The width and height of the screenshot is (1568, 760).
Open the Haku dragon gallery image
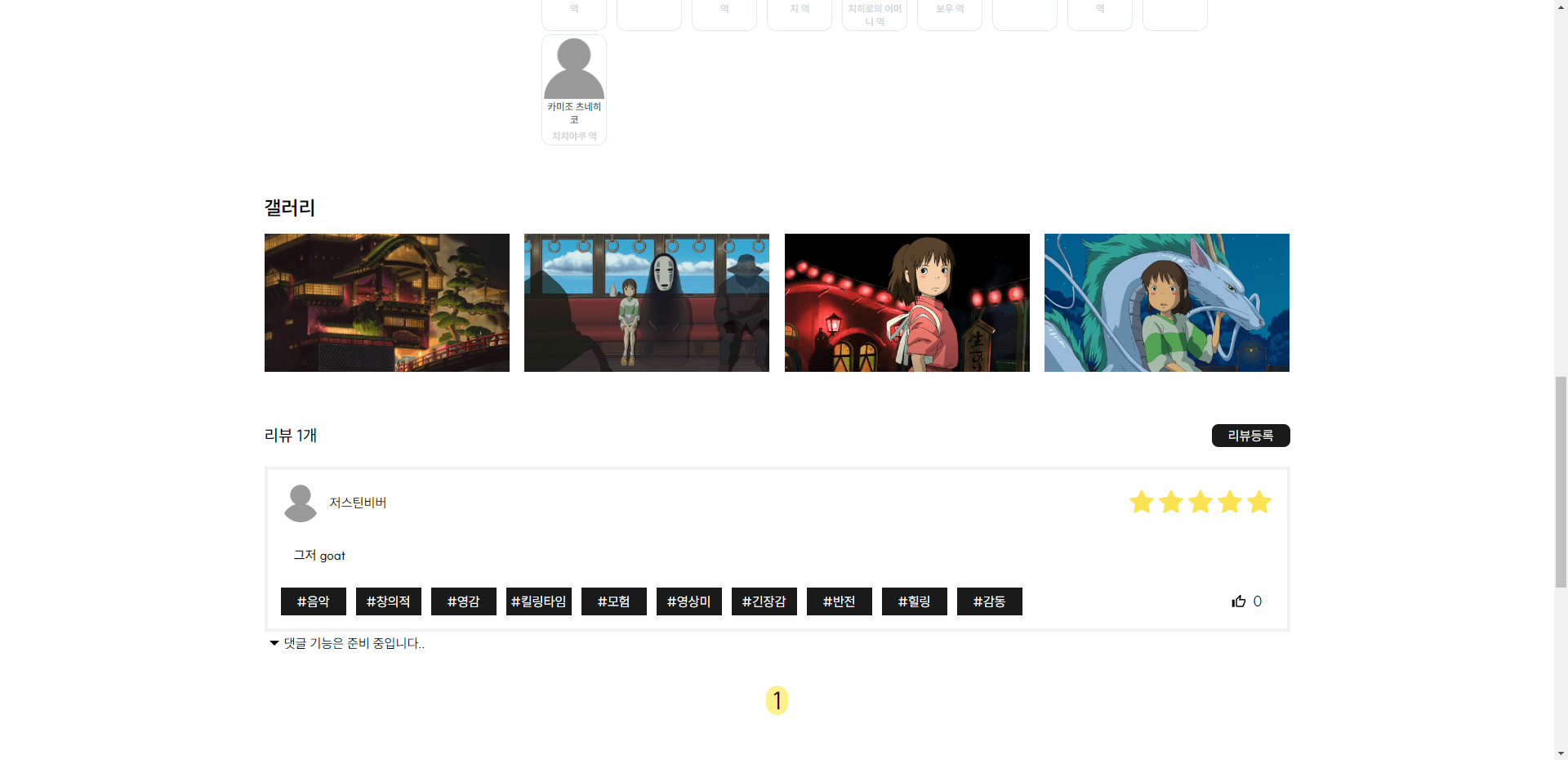1167,302
